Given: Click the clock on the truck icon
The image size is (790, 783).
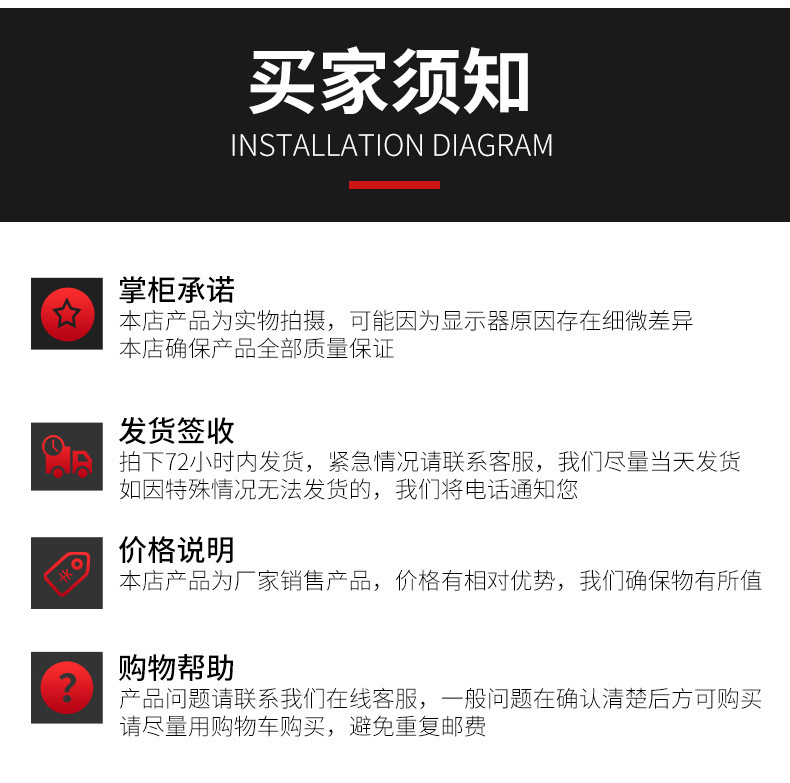Looking at the screenshot, I should pos(53,446).
